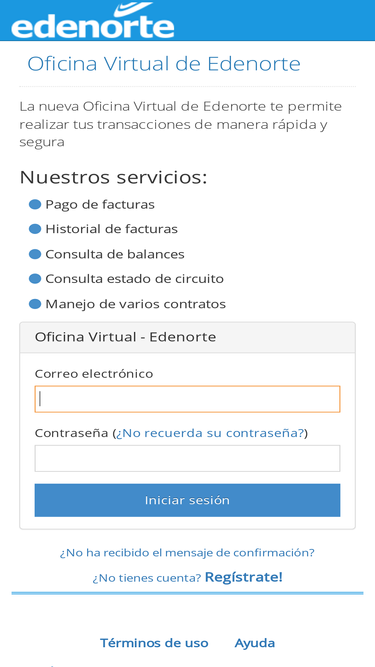Focus the Correo electrónico input field

(x=188, y=399)
